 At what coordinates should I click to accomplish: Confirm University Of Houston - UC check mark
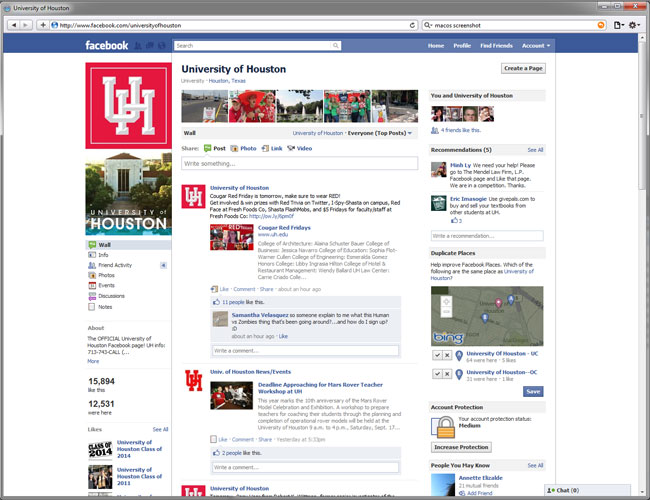tap(437, 355)
